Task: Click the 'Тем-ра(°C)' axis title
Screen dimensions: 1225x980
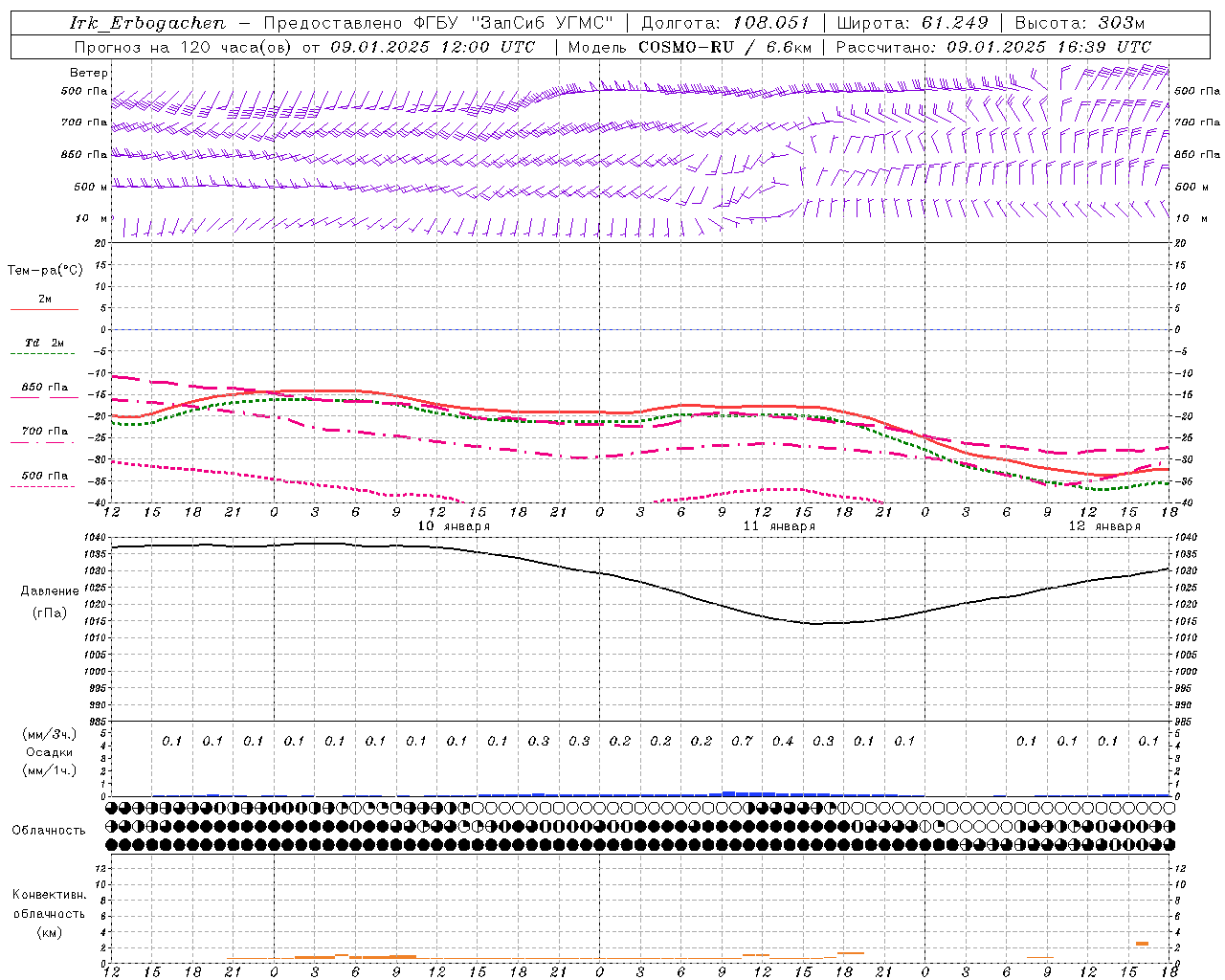Action: (x=45, y=271)
